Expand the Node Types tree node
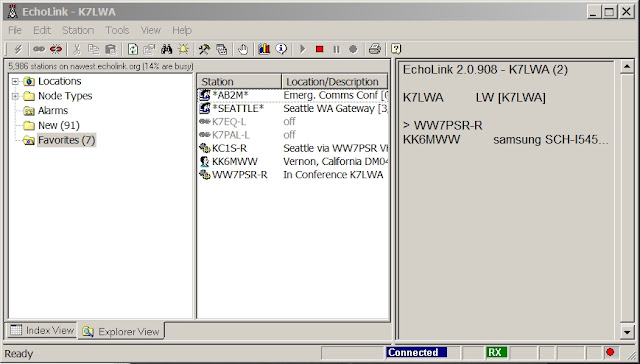Viewport: 640px width, 364px height. tap(15, 96)
